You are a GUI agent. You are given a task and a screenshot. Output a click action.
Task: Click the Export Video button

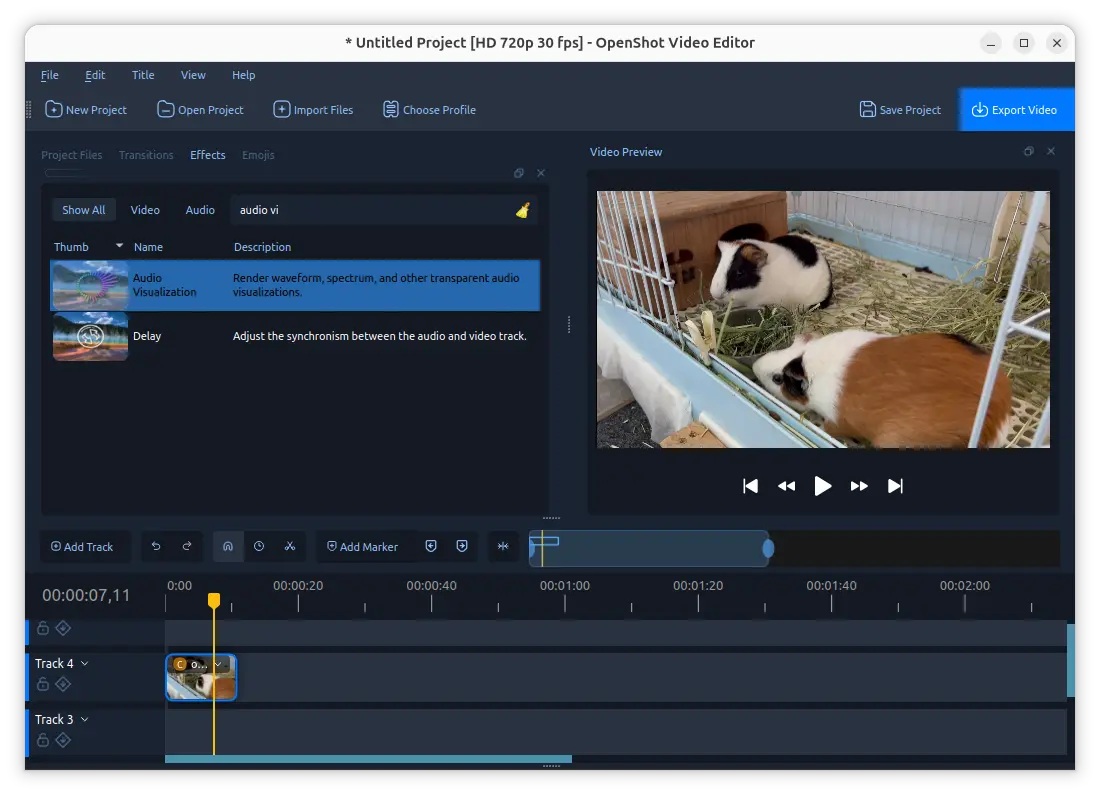click(x=1015, y=110)
